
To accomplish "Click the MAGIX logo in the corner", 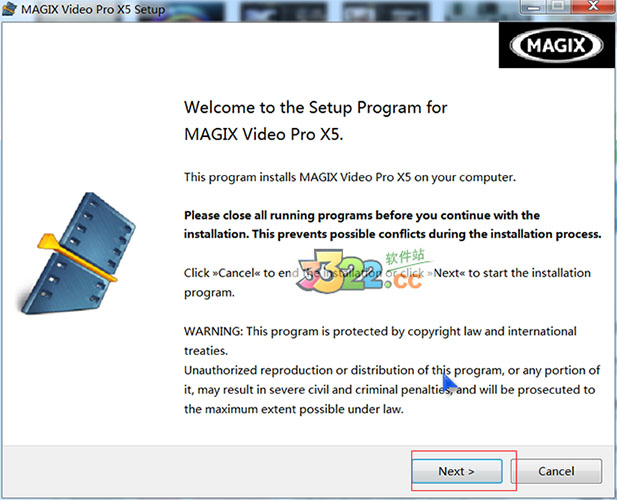I will [x=556, y=45].
